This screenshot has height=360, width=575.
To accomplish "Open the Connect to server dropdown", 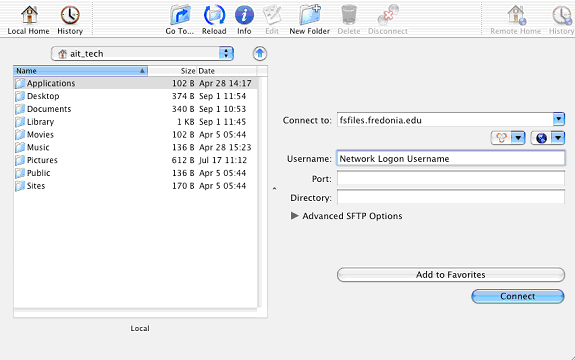I will coord(558,119).
